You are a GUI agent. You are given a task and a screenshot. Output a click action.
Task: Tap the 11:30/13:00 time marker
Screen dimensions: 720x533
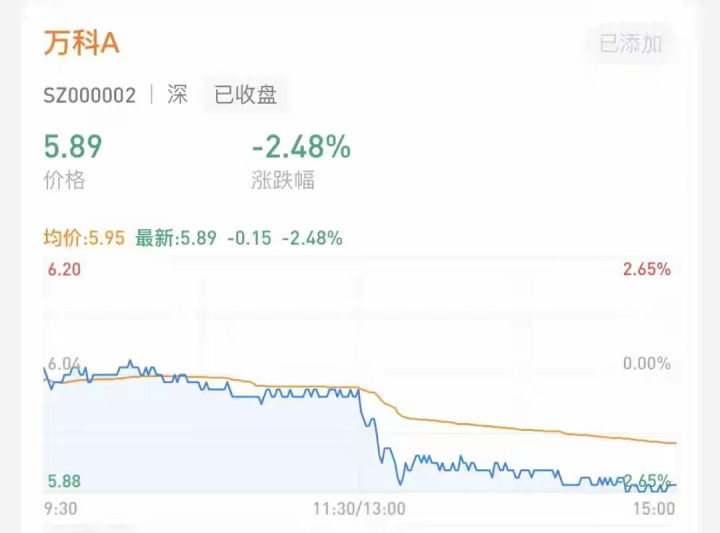click(359, 508)
